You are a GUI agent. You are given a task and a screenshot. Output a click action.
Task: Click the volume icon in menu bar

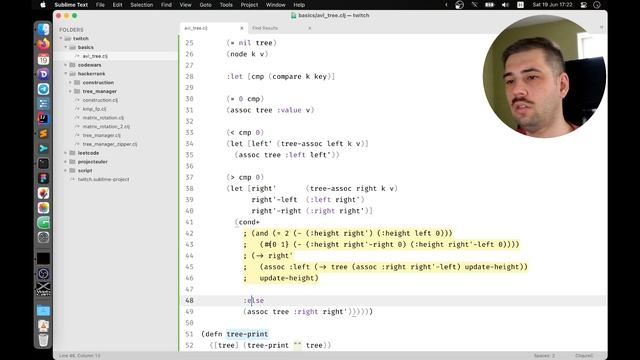(x=505, y=5)
